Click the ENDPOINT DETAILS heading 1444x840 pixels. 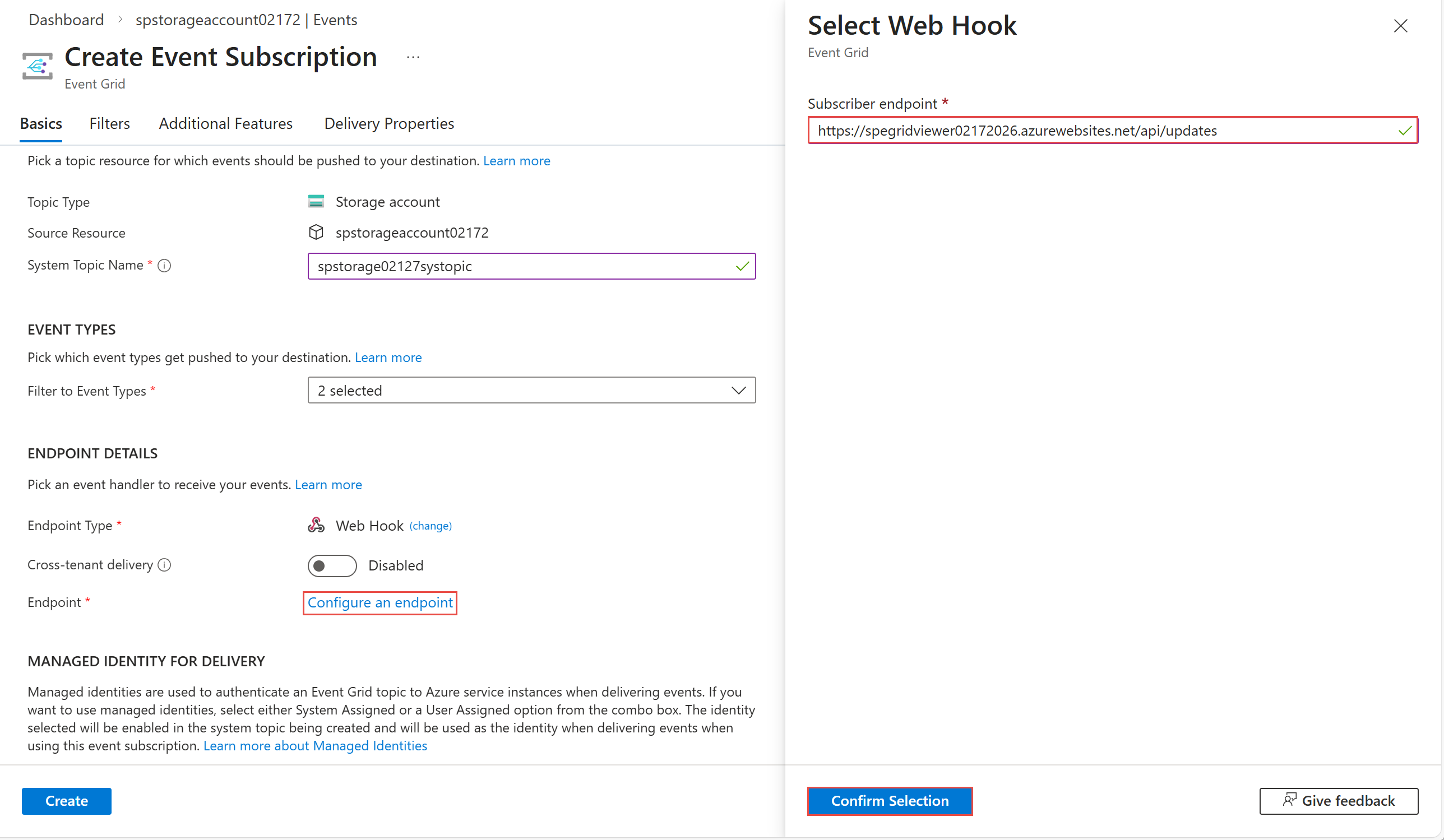[x=92, y=453]
